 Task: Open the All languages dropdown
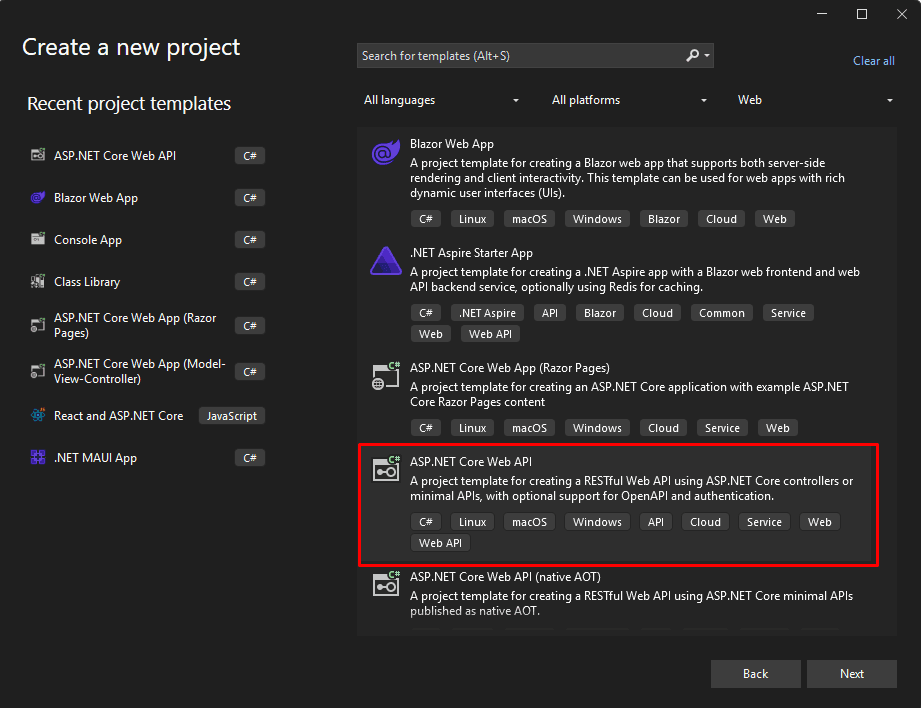click(441, 100)
